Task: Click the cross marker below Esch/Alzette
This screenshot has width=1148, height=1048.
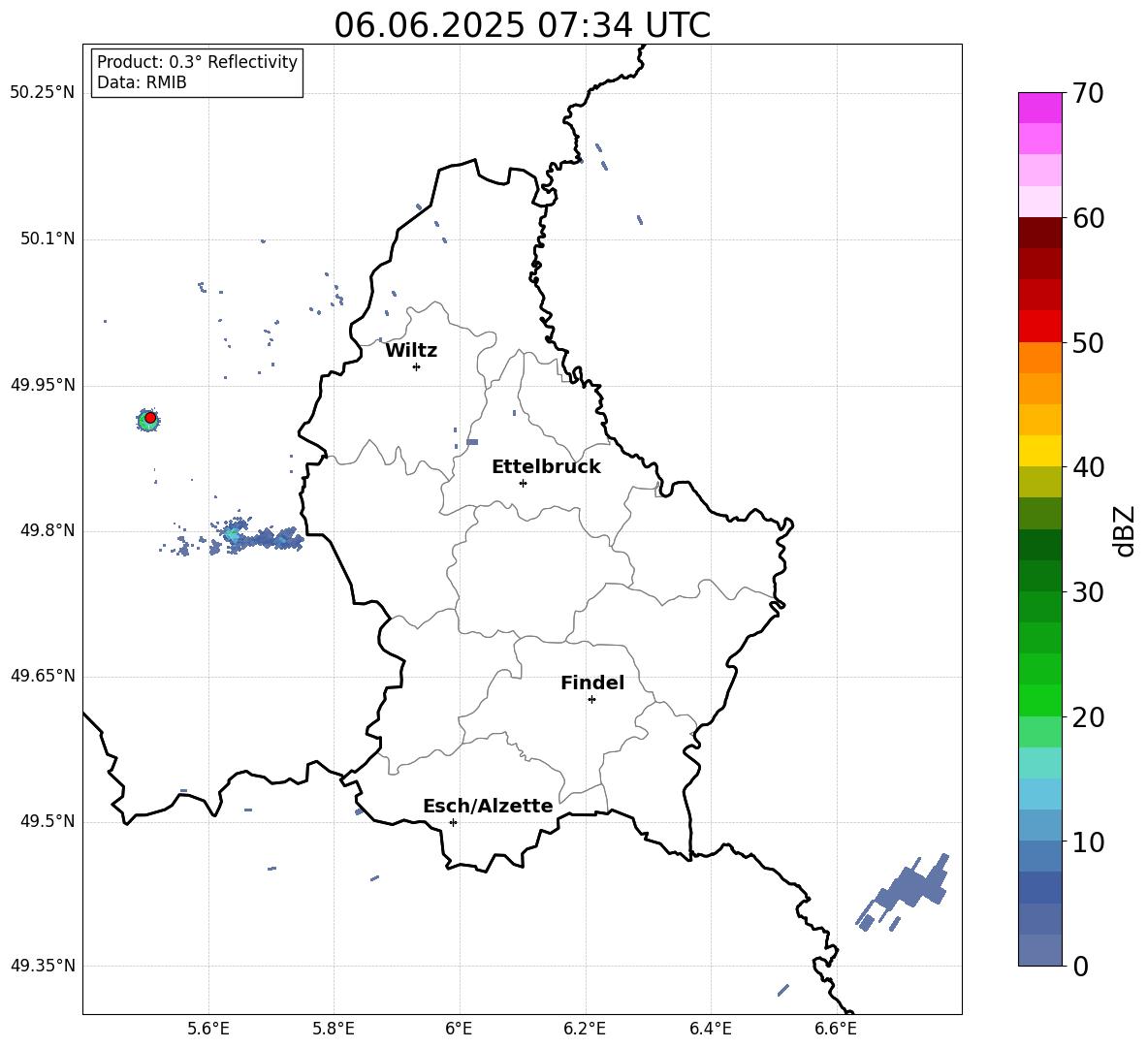Action: [x=453, y=822]
